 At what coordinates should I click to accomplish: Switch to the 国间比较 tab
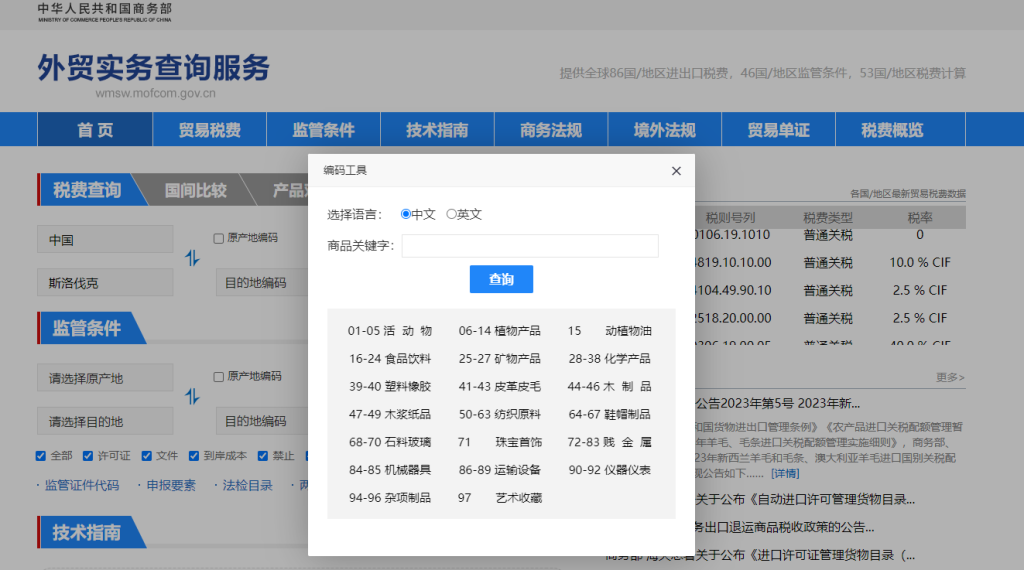pyautogui.click(x=195, y=190)
